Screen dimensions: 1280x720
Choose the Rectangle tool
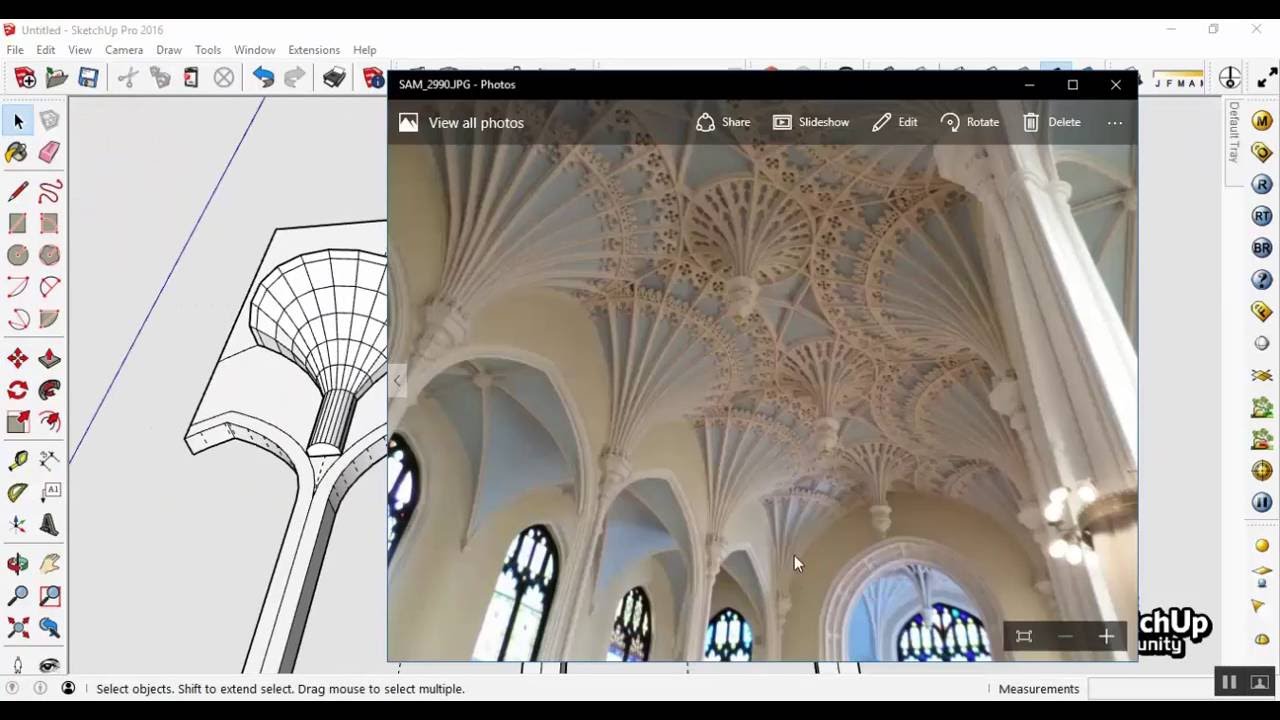tap(18, 224)
